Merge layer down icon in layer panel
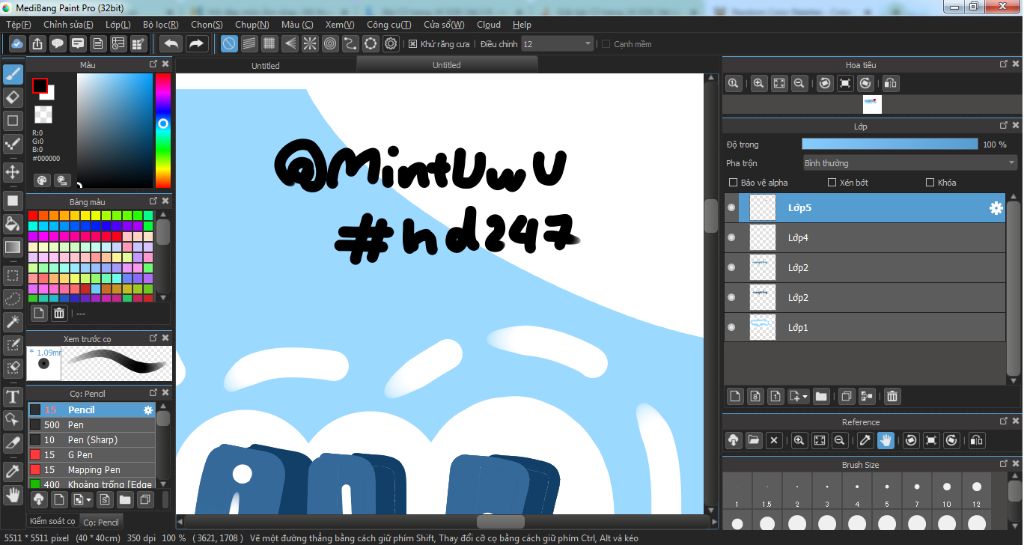 pos(867,396)
